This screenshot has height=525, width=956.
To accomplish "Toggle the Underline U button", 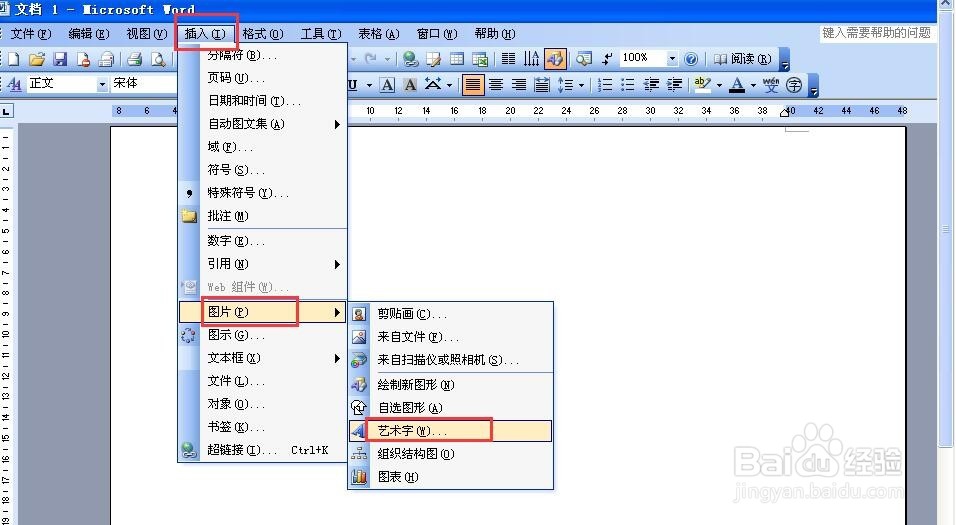I will coord(352,85).
